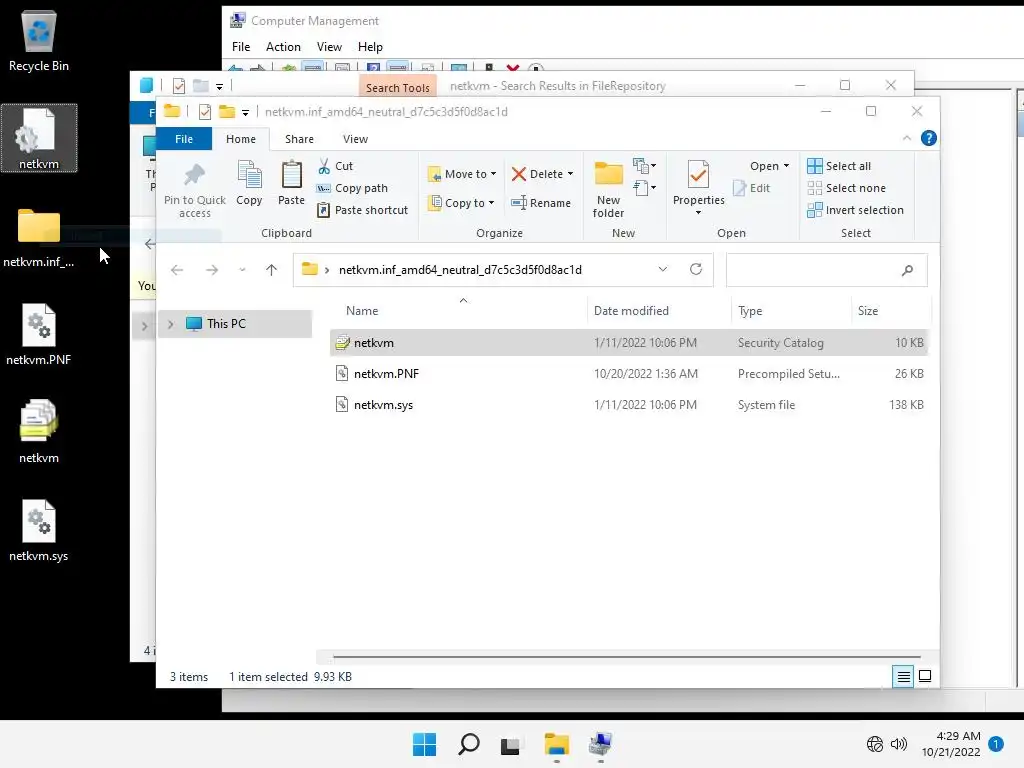Select netkvm.sys desktop icon
Viewport: 1024px width, 768px height.
click(x=39, y=531)
